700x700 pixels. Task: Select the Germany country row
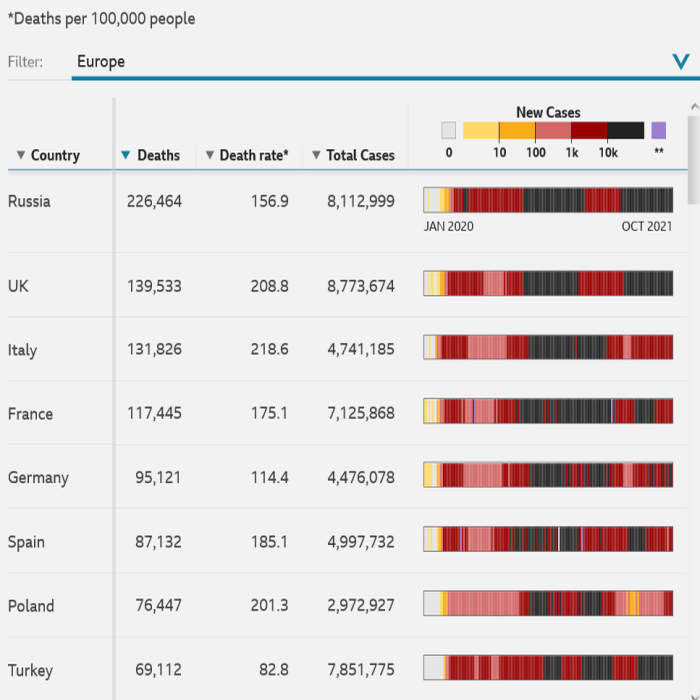pos(38,478)
